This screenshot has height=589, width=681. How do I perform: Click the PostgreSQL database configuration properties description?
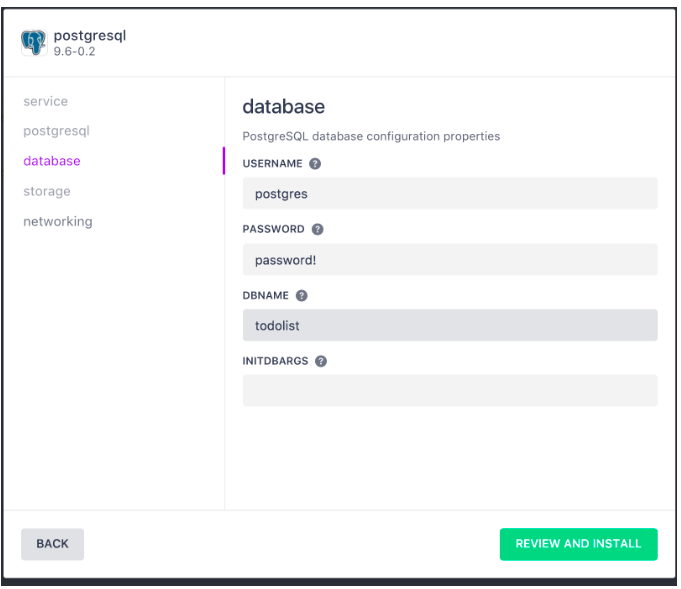tap(371, 136)
